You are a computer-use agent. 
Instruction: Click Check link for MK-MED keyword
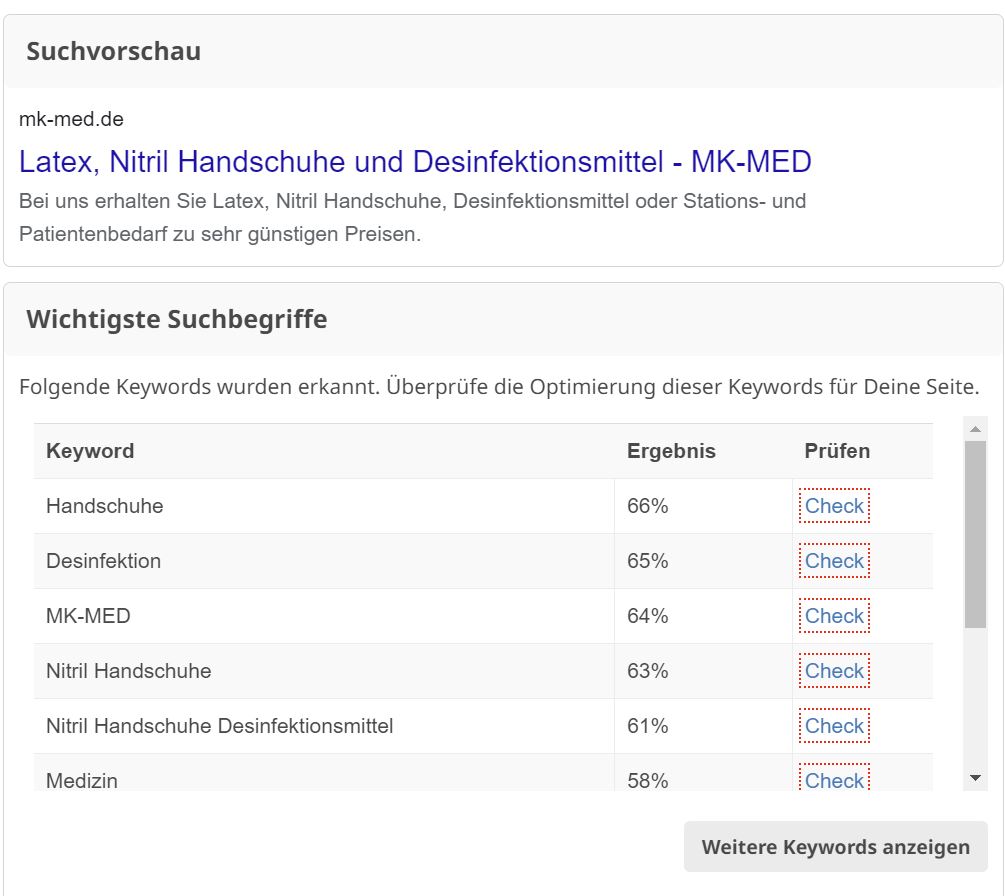pos(835,616)
